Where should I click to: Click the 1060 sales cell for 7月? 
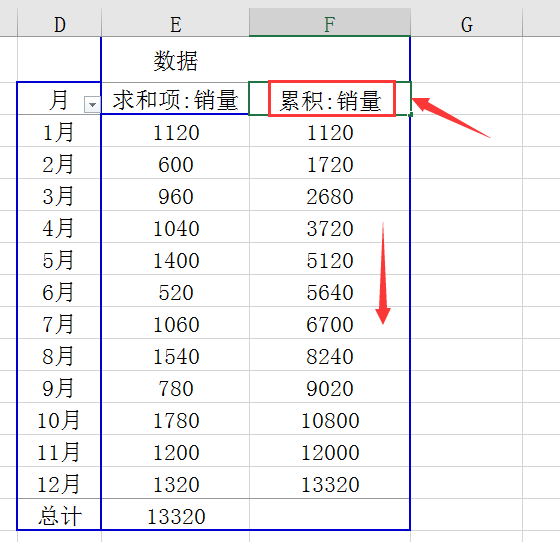[x=175, y=323]
